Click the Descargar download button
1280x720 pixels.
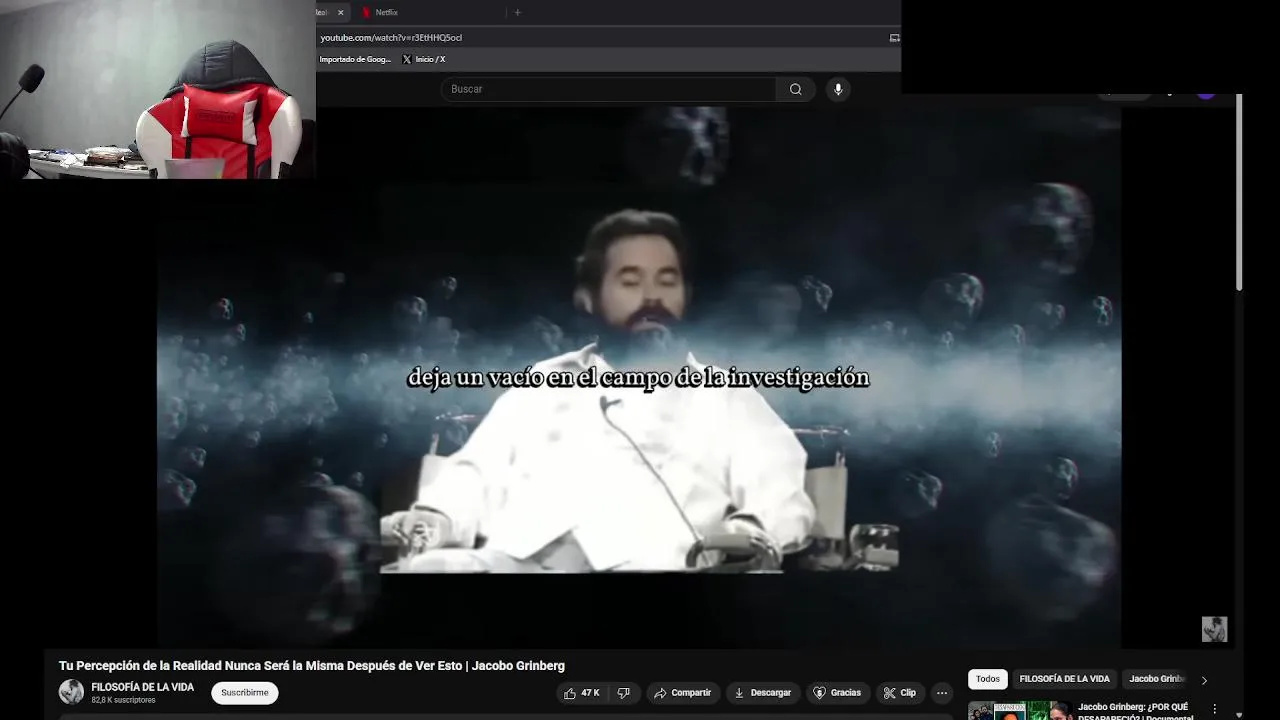[762, 693]
